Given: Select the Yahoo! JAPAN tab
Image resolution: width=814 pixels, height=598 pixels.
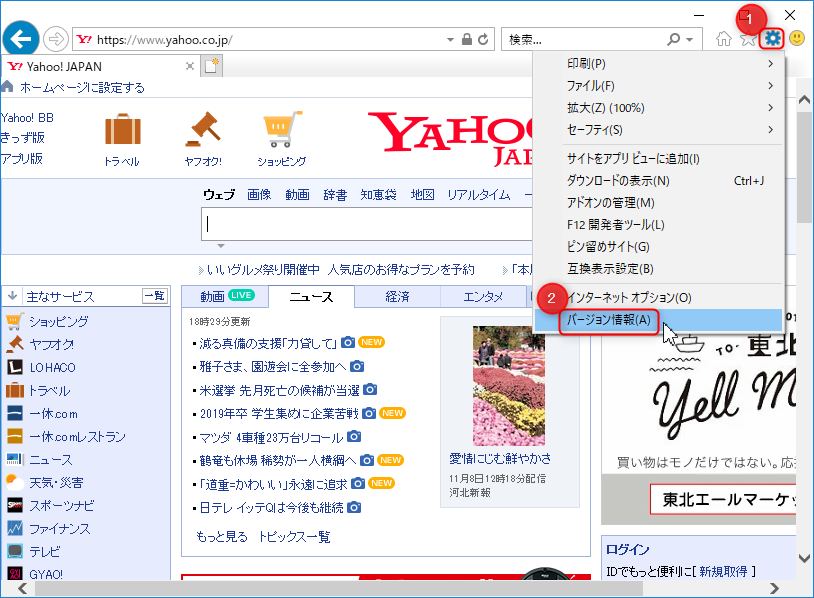Looking at the screenshot, I should (100, 66).
